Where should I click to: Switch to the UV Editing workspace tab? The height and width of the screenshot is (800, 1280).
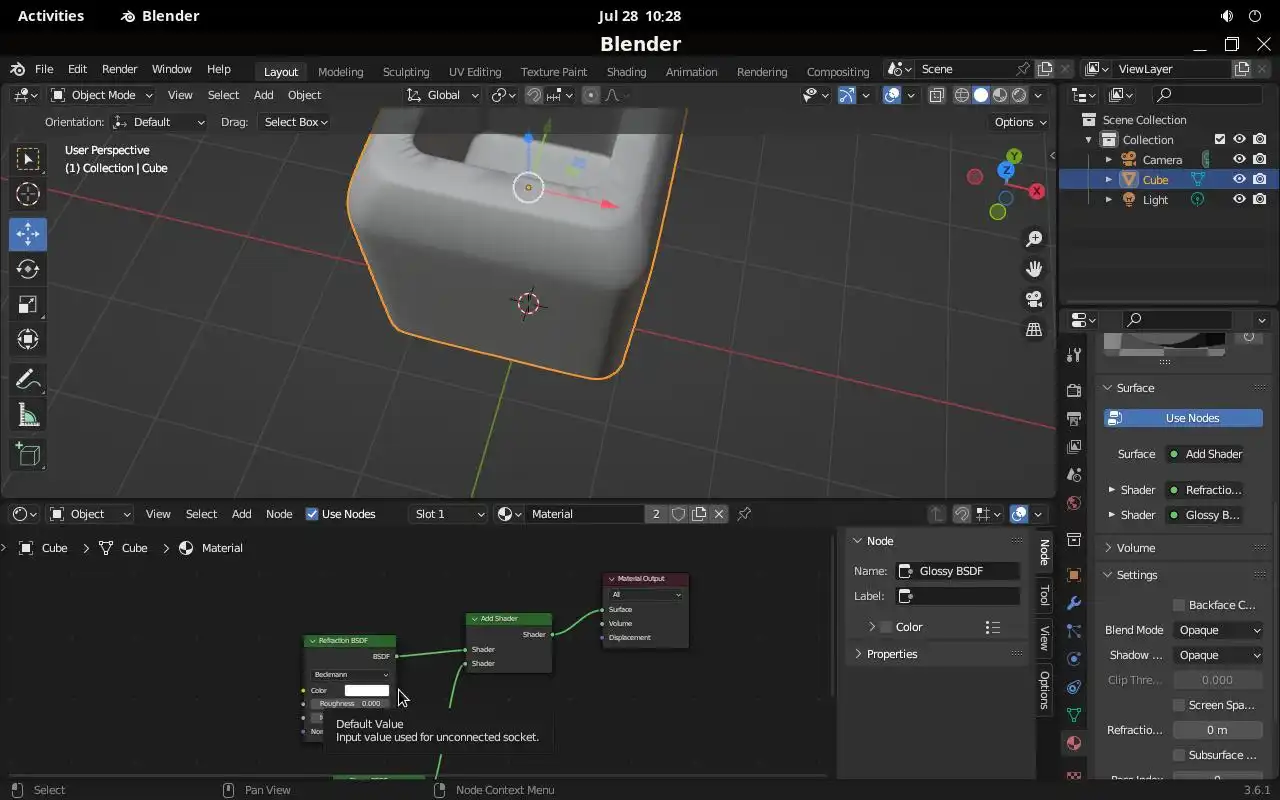(475, 72)
